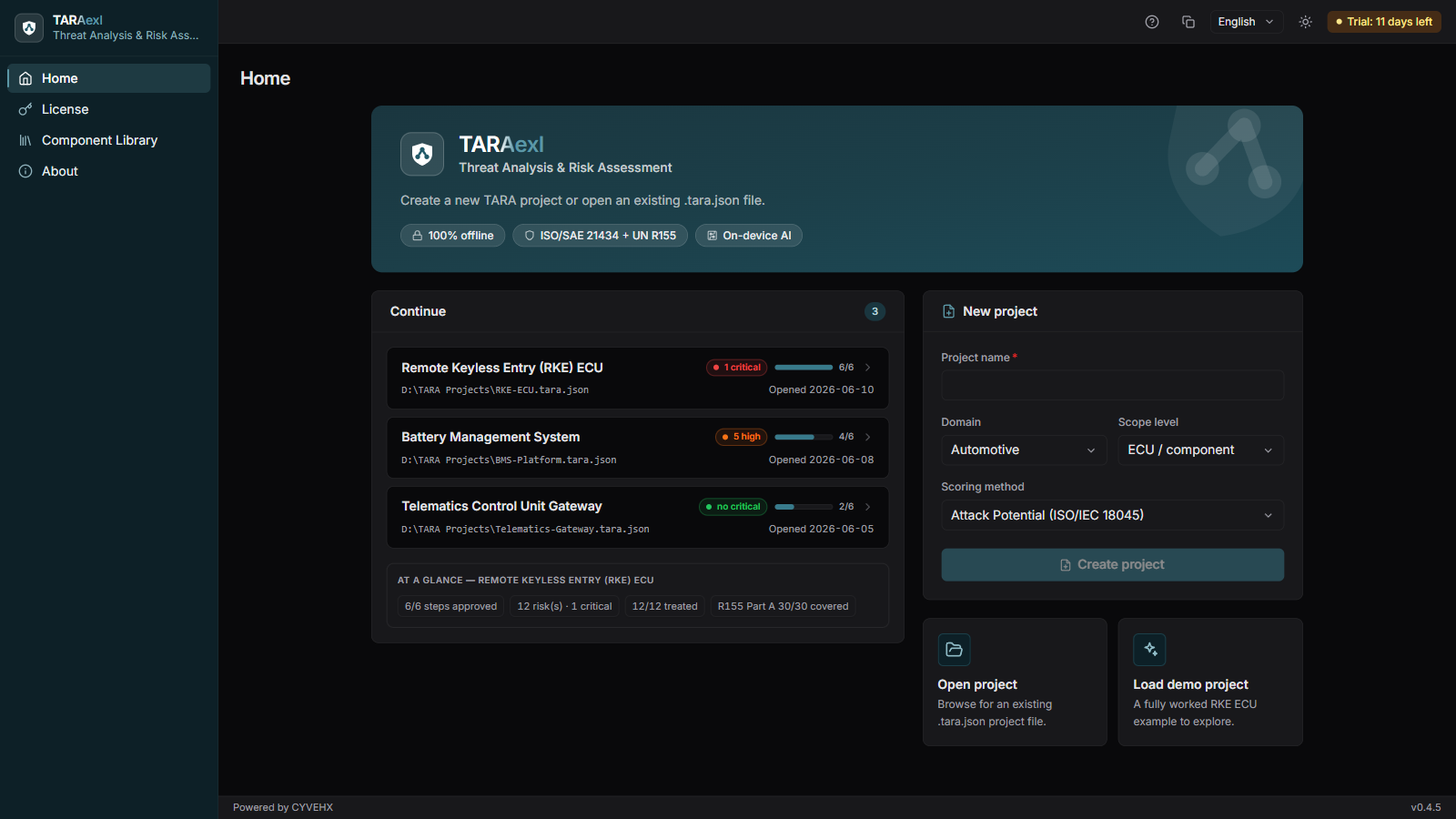The width and height of the screenshot is (1456, 819).
Task: Click path D:\TARA Projects\BMS-Platform.tara.json
Action: [509, 460]
